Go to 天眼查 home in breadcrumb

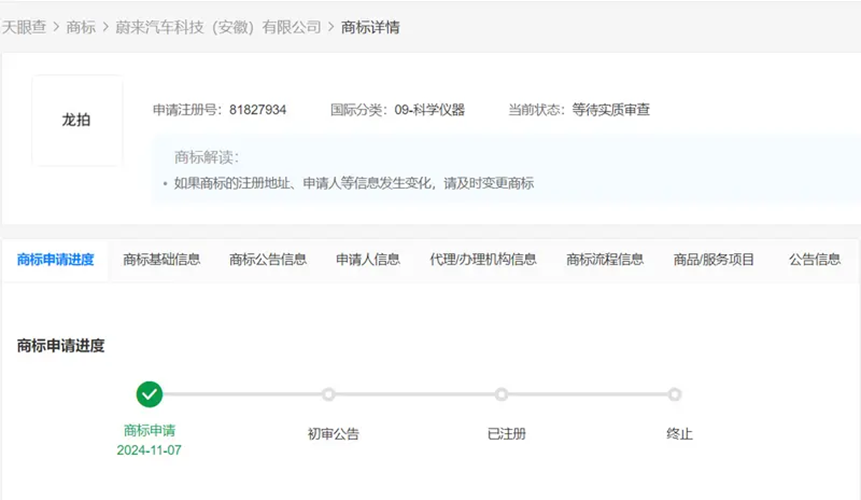pos(24,27)
